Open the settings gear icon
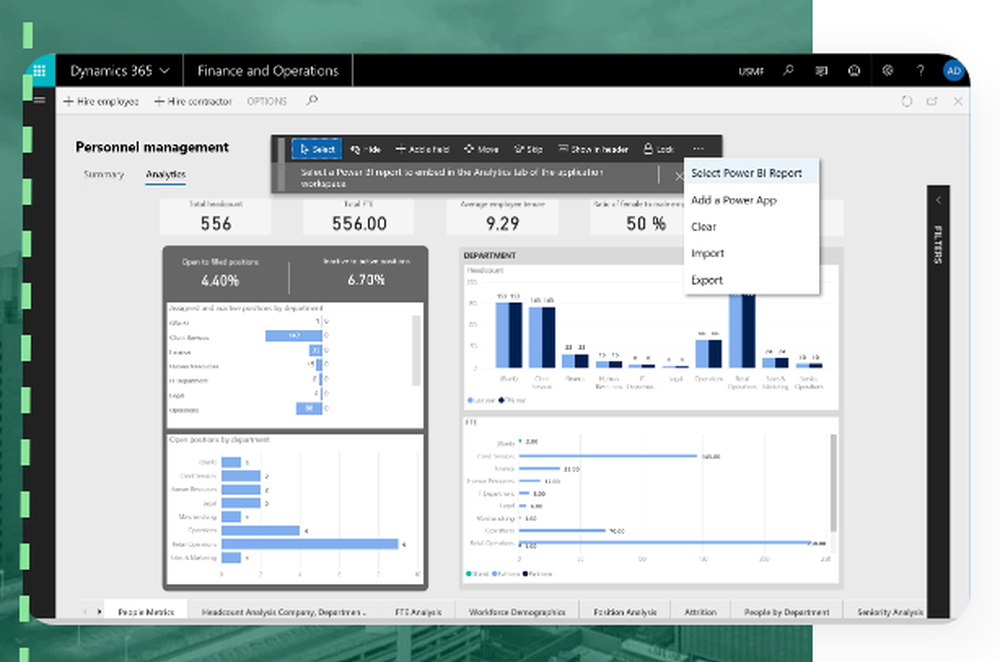Viewport: 1000px width, 662px height. click(x=887, y=70)
